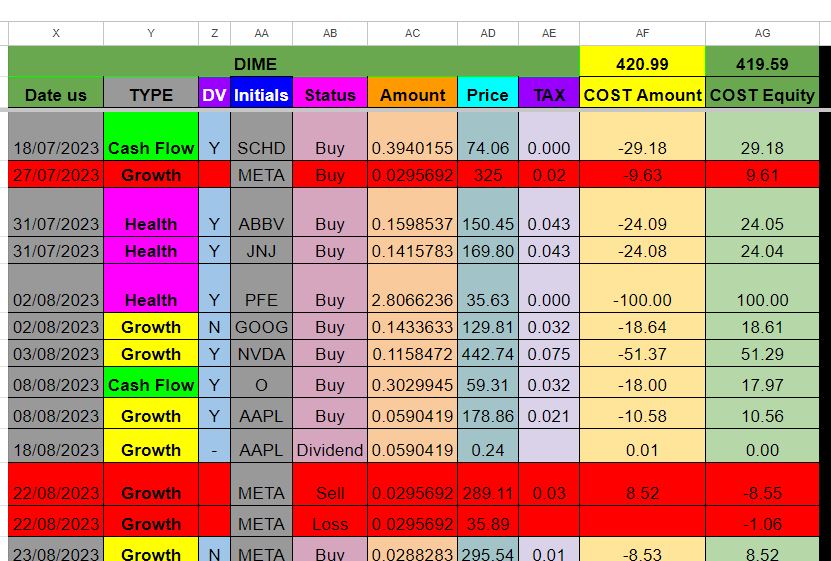
Task: Click price 289.11 in META Sell row
Action: (x=488, y=484)
